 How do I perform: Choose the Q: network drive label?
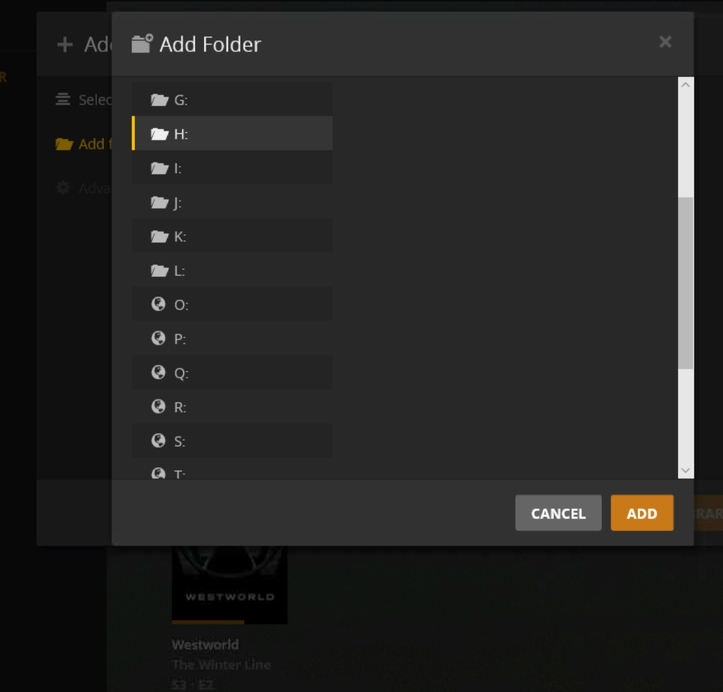click(x=181, y=373)
